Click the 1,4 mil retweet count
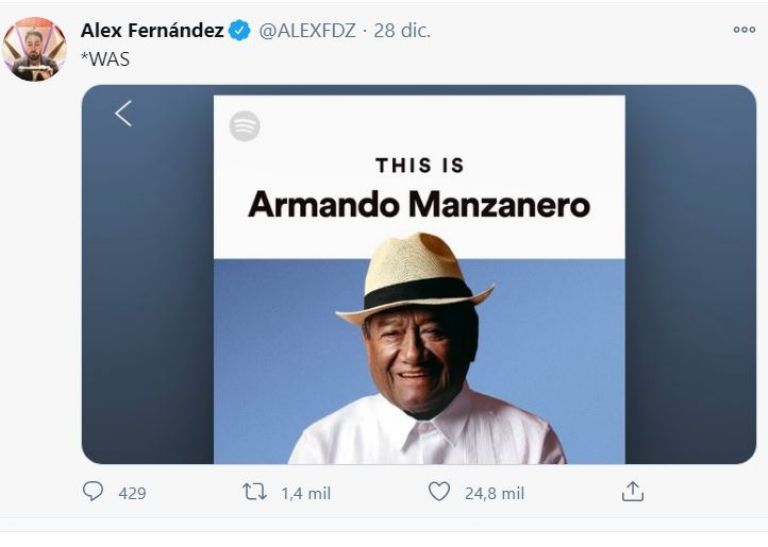Screen dimensions: 768x547 [306, 493]
